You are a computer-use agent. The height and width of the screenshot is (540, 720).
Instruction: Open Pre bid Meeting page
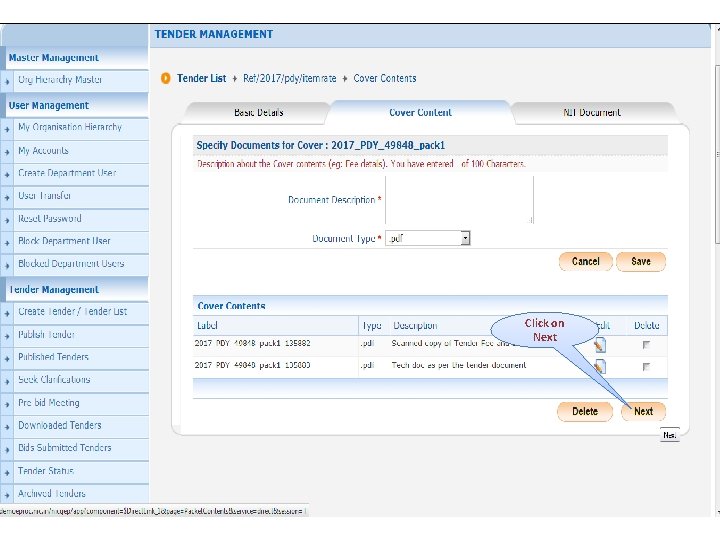click(49, 403)
